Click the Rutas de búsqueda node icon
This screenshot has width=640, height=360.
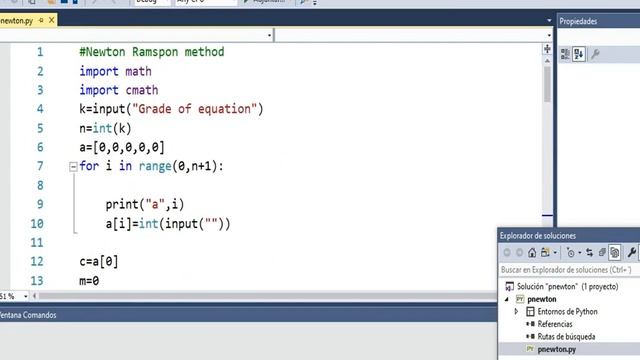coord(530,337)
